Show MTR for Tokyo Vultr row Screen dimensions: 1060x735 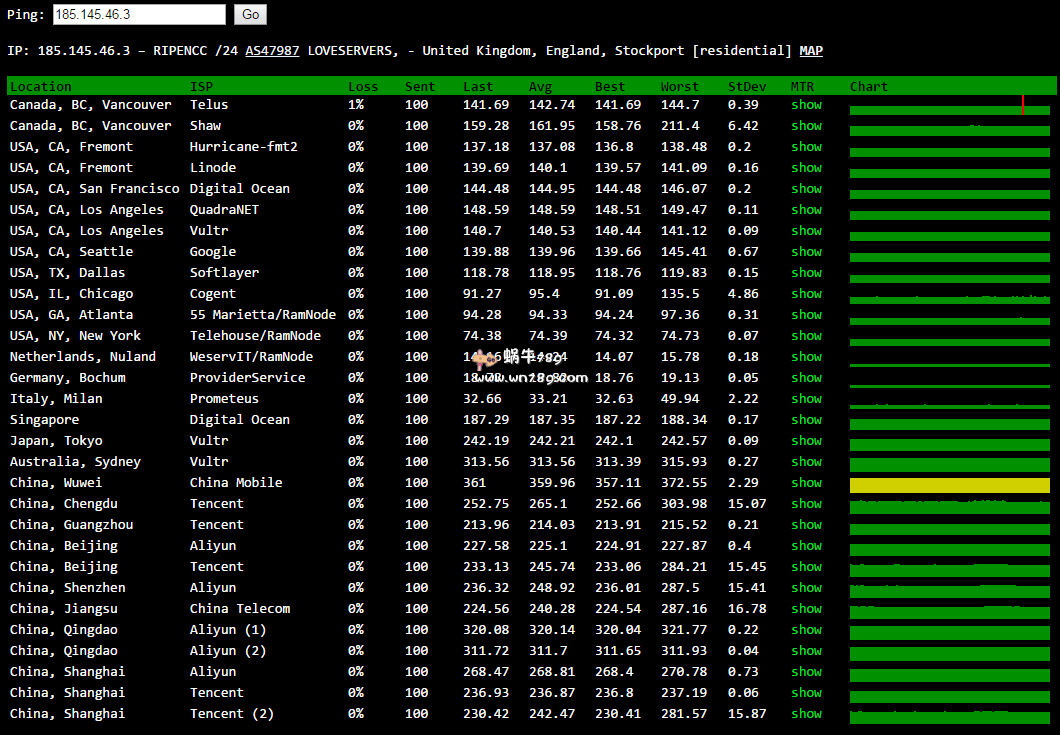(x=806, y=441)
